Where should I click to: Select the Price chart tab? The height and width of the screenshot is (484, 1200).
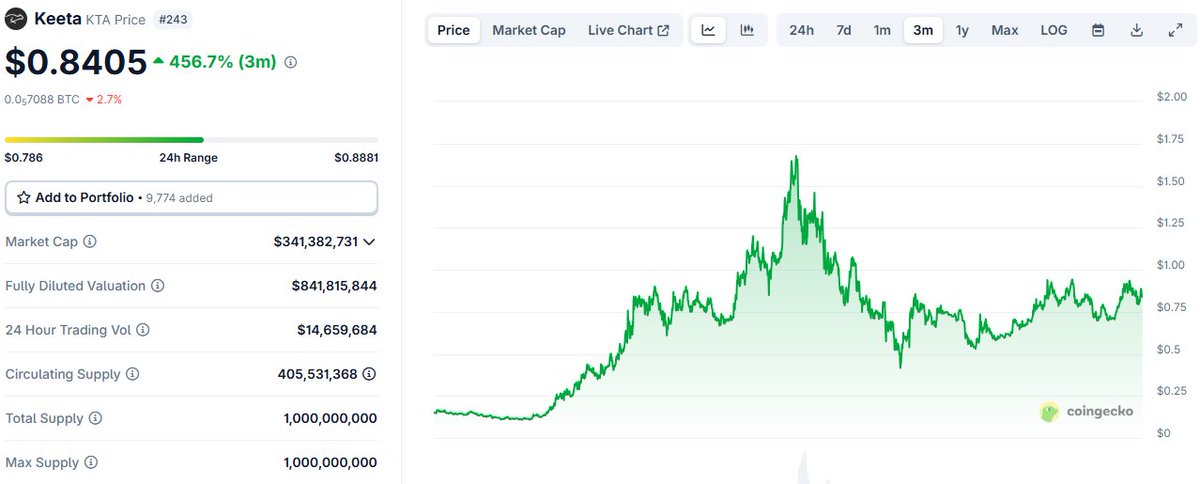click(x=453, y=30)
